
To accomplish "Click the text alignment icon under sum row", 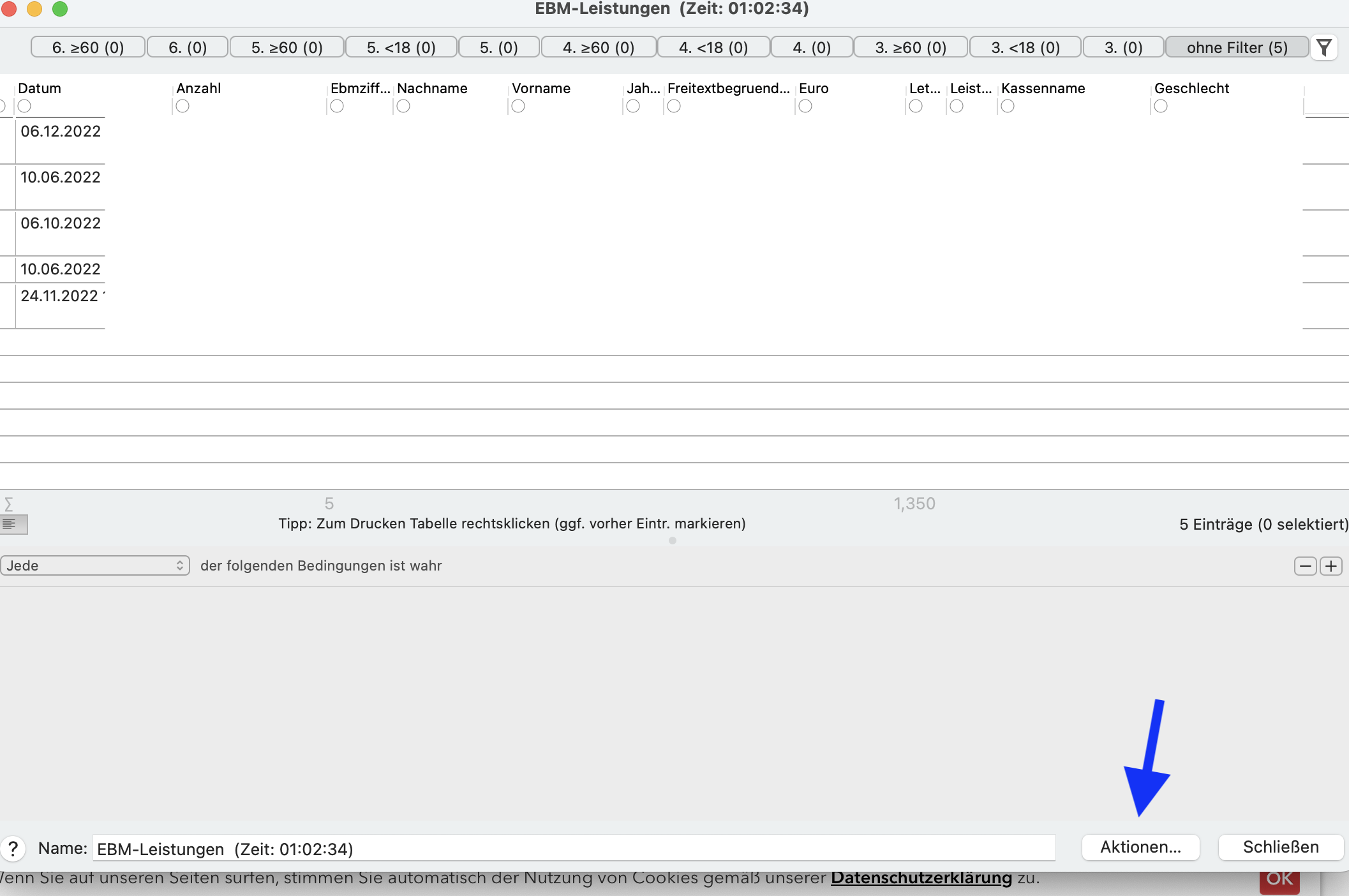I will coord(13,525).
